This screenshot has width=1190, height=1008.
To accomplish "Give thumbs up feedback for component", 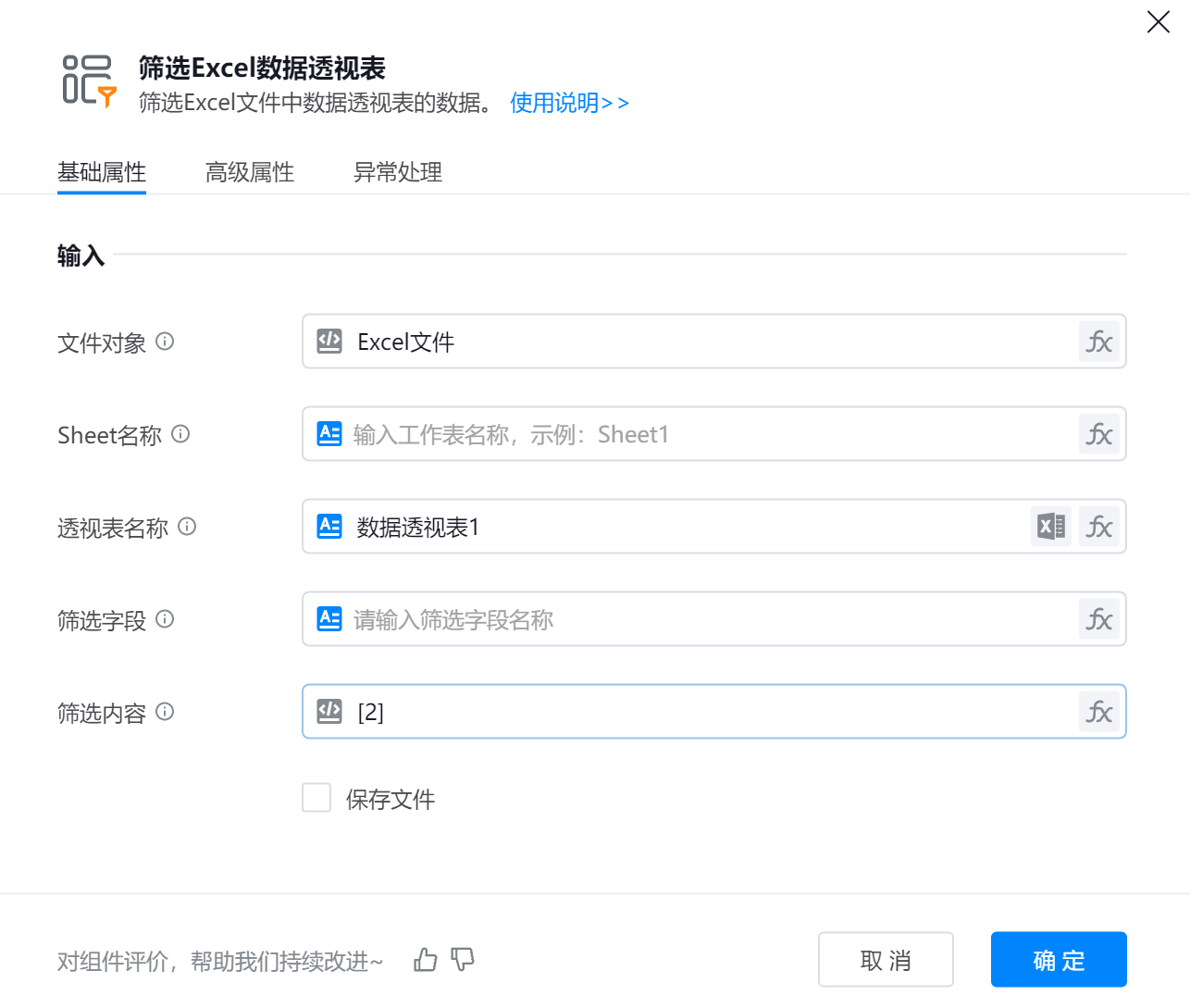I will click(x=426, y=960).
